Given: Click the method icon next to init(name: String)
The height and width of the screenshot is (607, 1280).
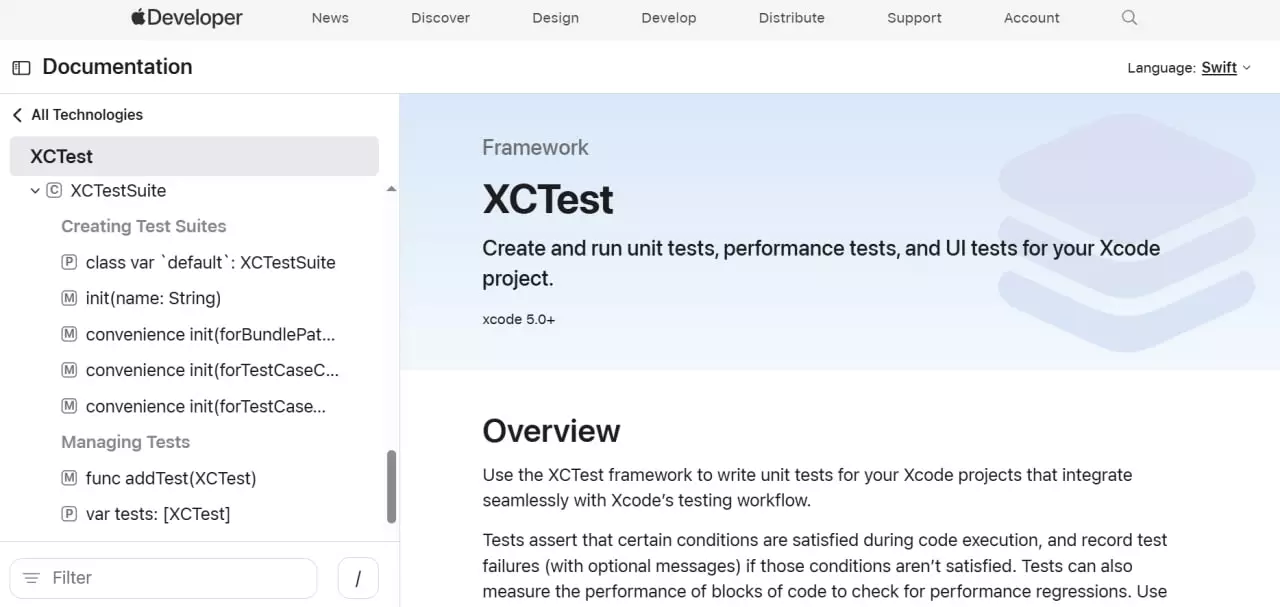Looking at the screenshot, I should [x=69, y=298].
